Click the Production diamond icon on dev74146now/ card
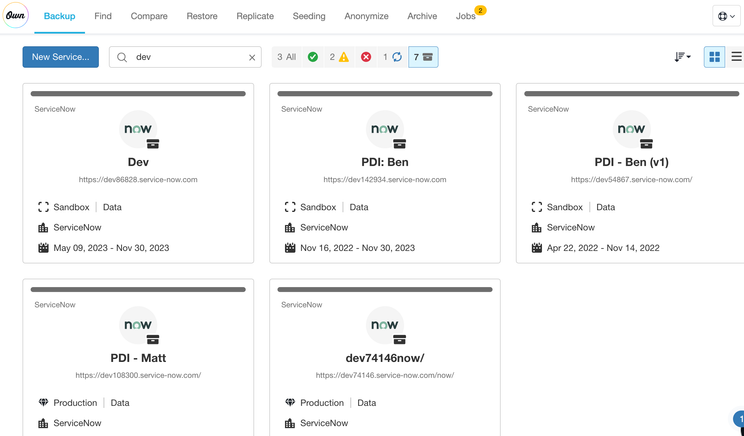 tap(290, 402)
